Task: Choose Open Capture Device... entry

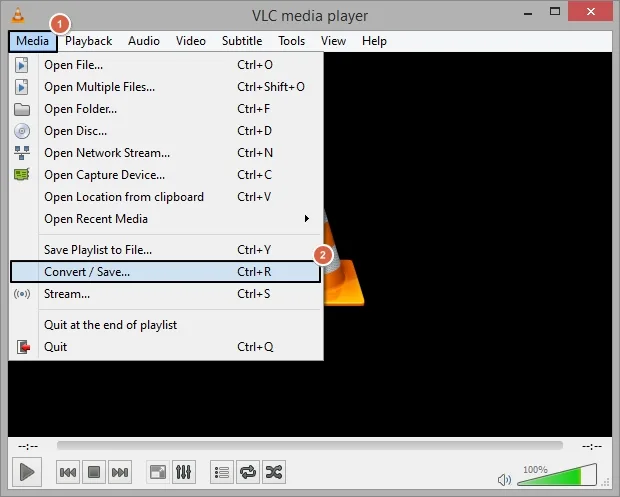Action: point(166,175)
